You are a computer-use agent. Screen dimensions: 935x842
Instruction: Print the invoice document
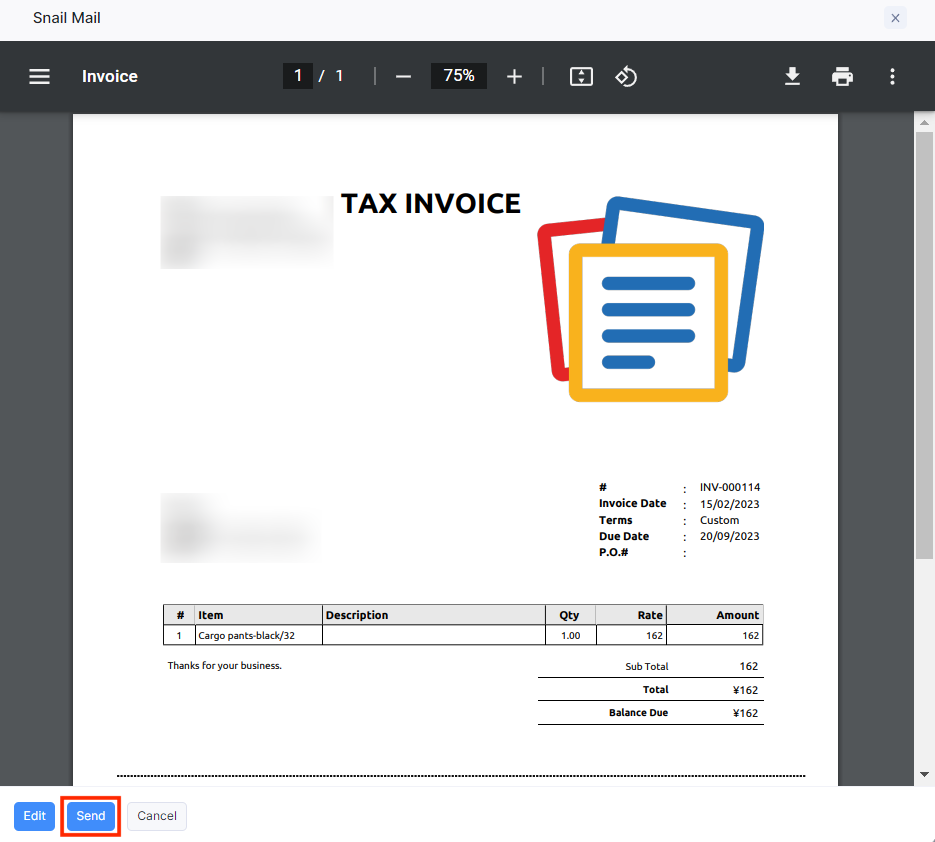click(842, 77)
